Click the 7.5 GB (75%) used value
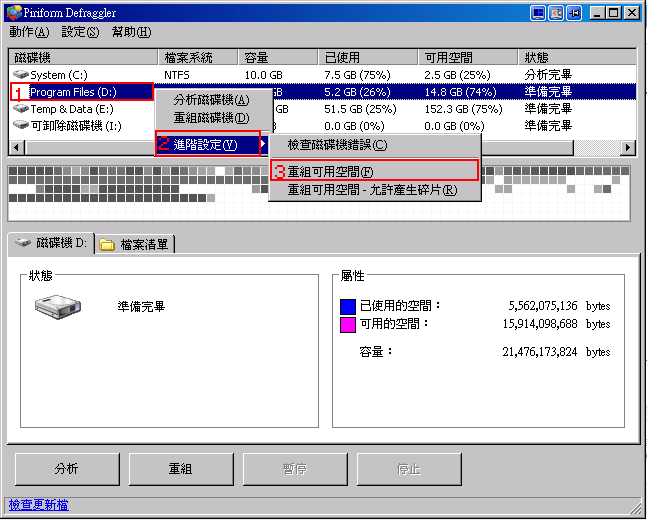Viewport: 647px width, 520px height. point(358,75)
